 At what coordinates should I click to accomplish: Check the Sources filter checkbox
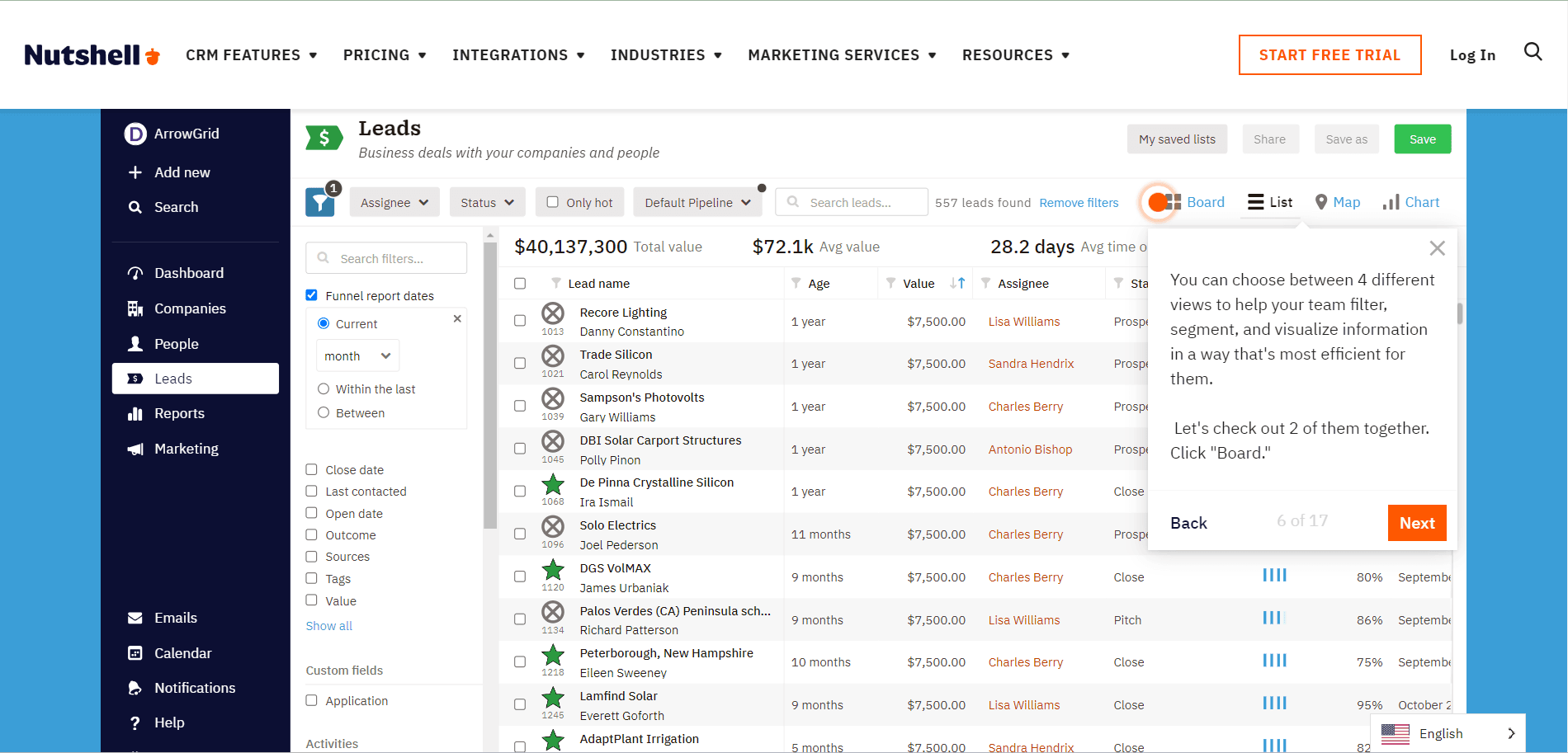click(x=312, y=557)
